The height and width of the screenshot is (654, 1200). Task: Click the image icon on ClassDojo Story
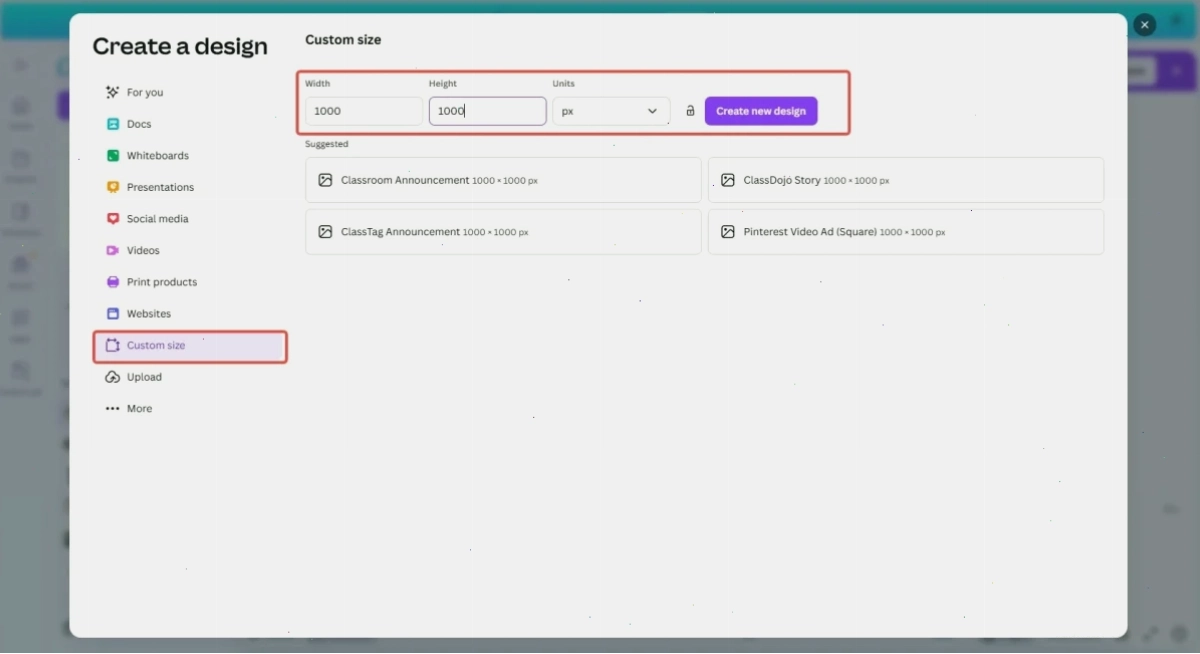(728, 180)
